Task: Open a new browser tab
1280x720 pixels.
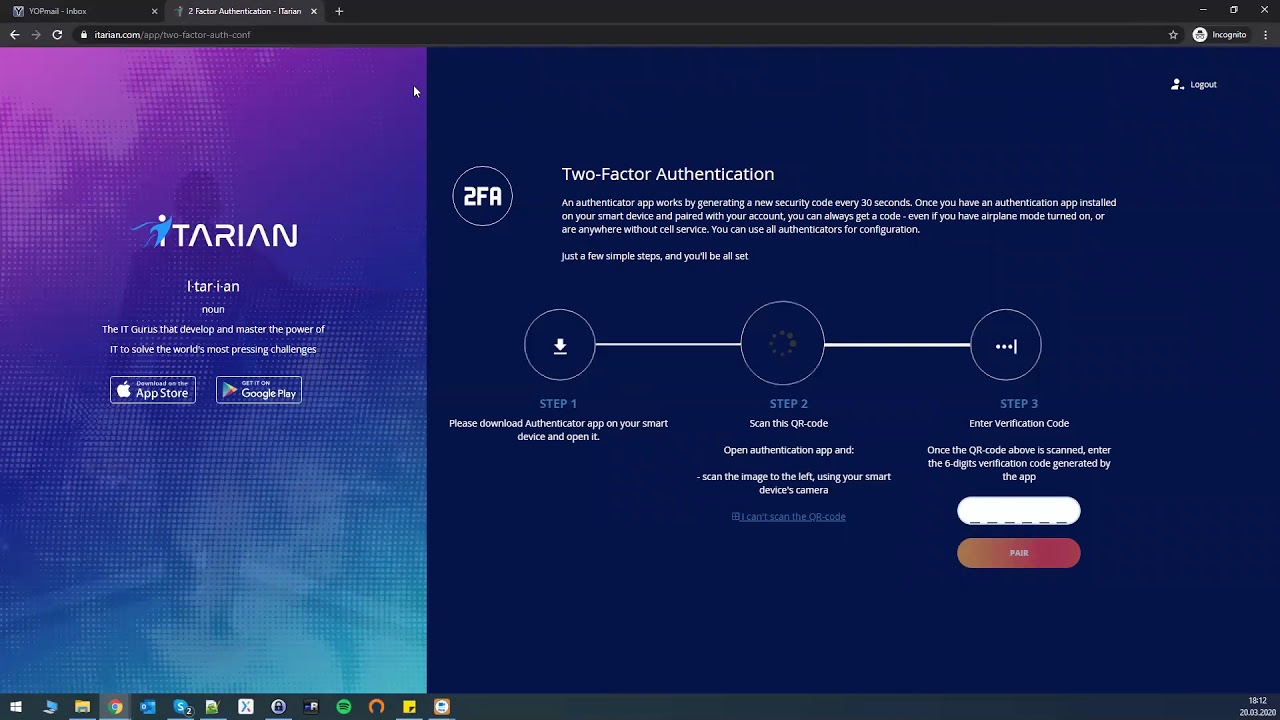Action: click(x=339, y=11)
